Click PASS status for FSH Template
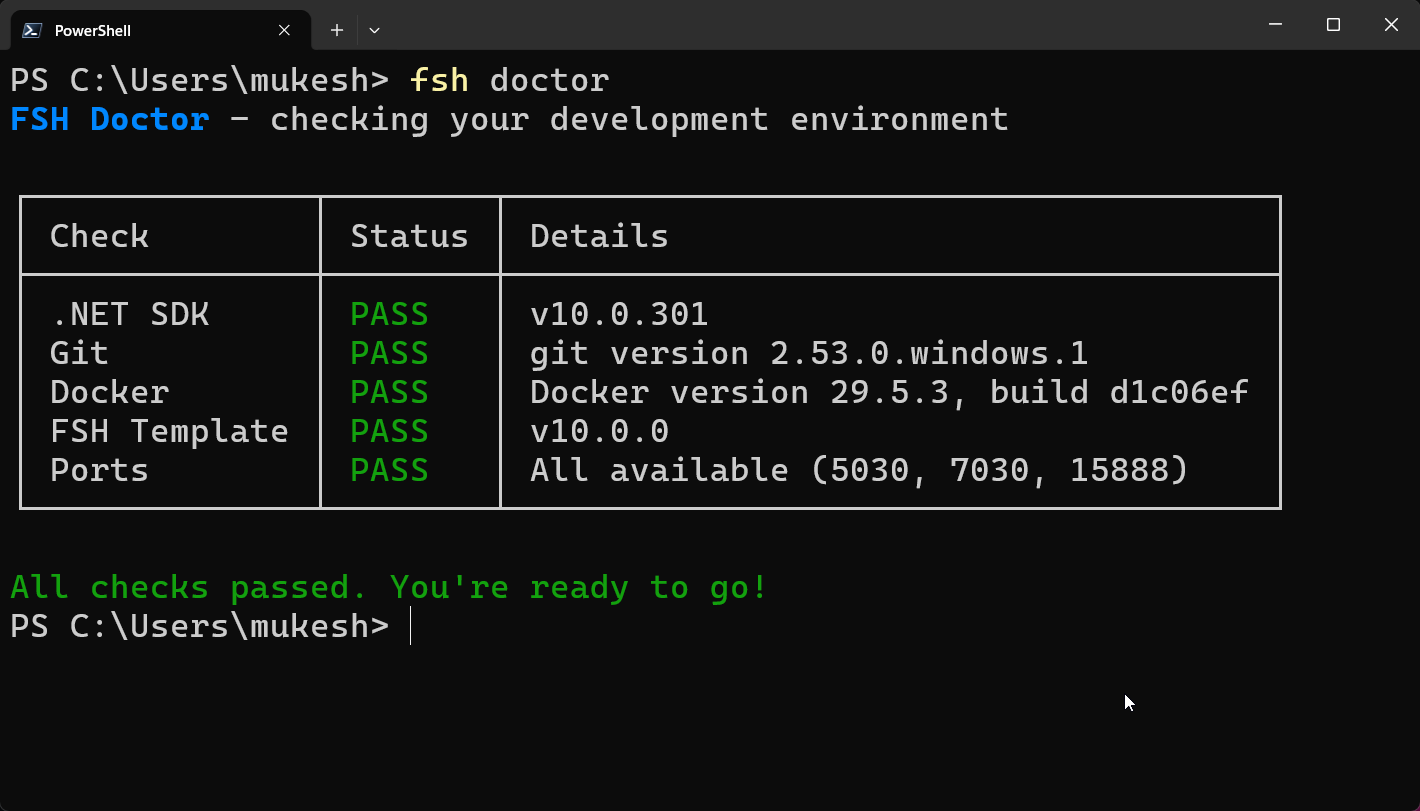 pyautogui.click(x=389, y=431)
